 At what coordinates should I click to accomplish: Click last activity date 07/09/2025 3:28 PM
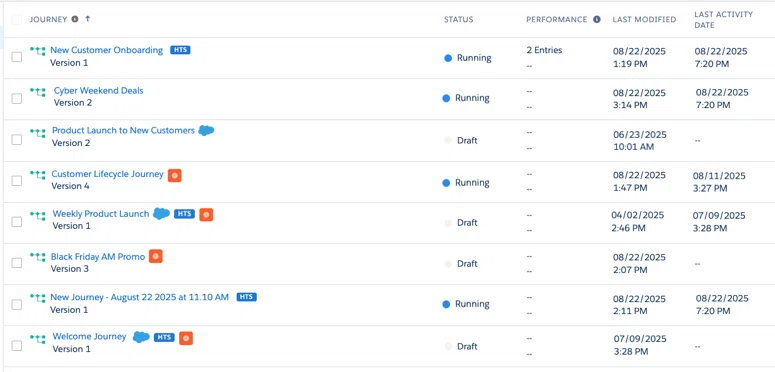click(719, 221)
